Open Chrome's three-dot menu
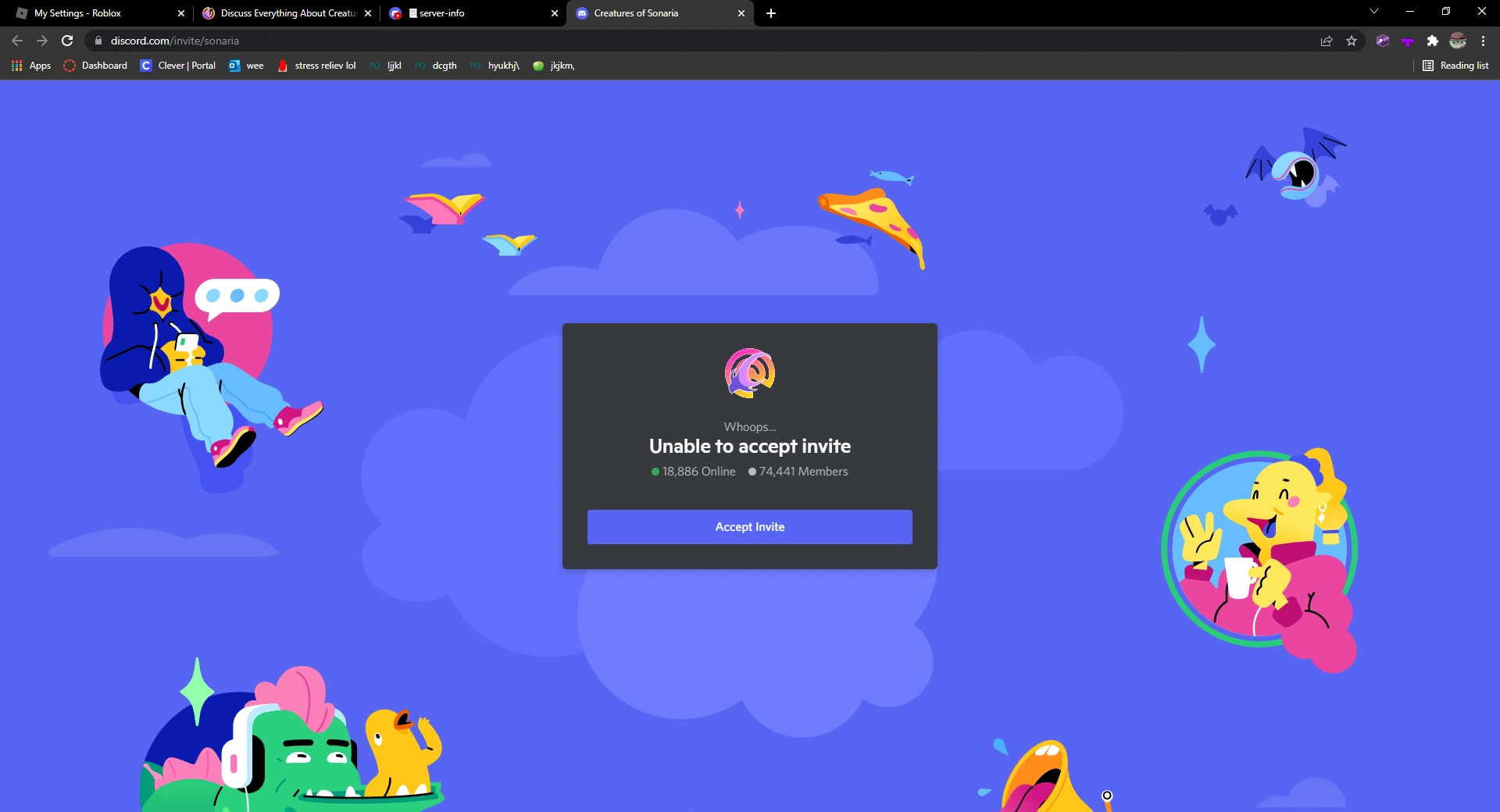 [1482, 41]
